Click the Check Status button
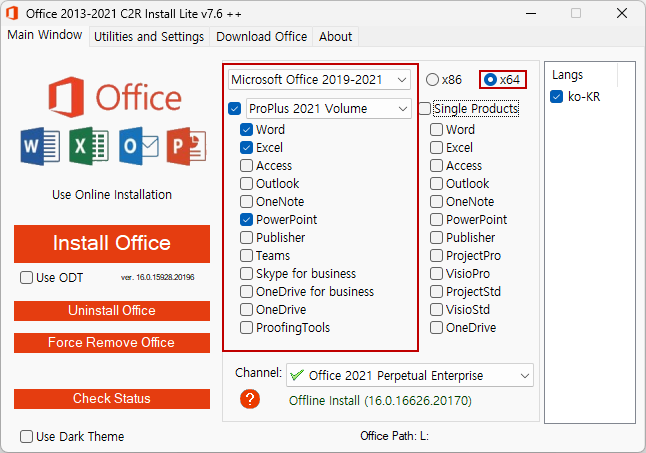 click(112, 399)
